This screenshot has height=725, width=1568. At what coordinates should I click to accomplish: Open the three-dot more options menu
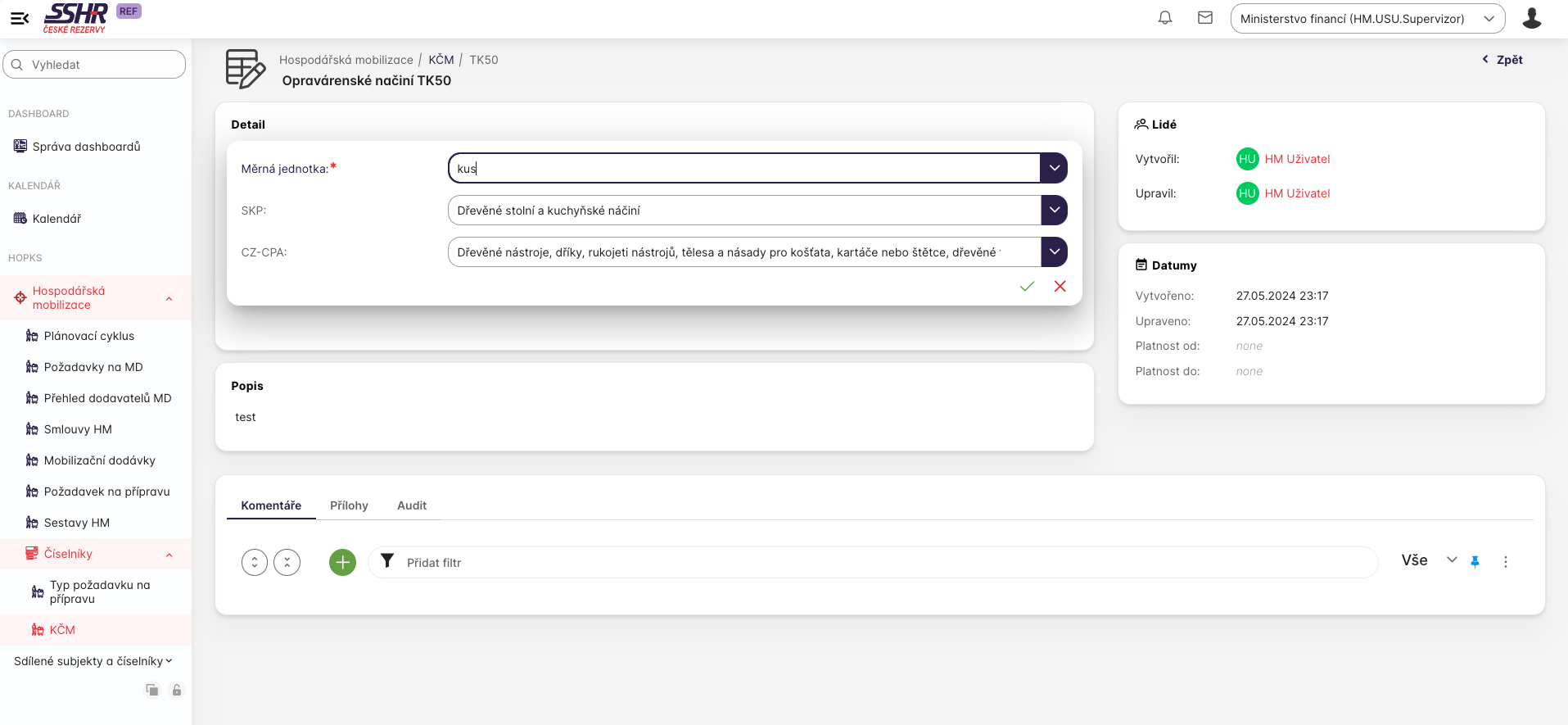1505,562
